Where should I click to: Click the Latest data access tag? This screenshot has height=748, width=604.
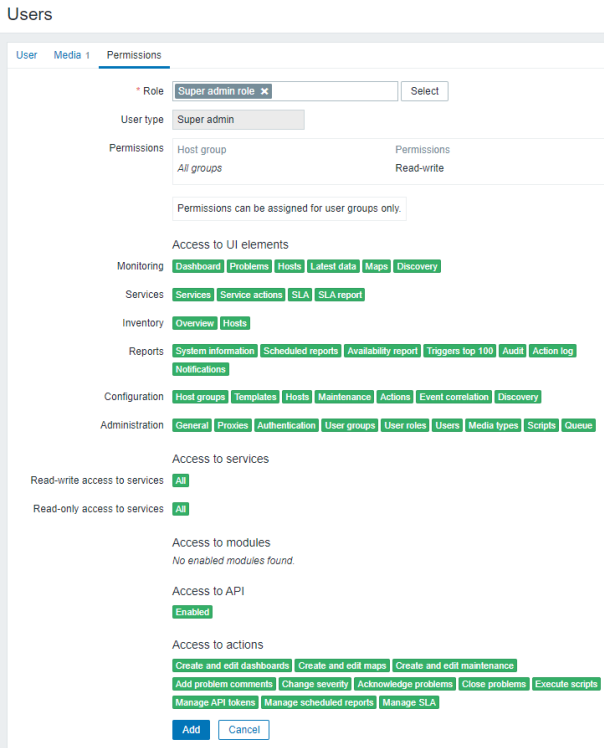point(333,267)
